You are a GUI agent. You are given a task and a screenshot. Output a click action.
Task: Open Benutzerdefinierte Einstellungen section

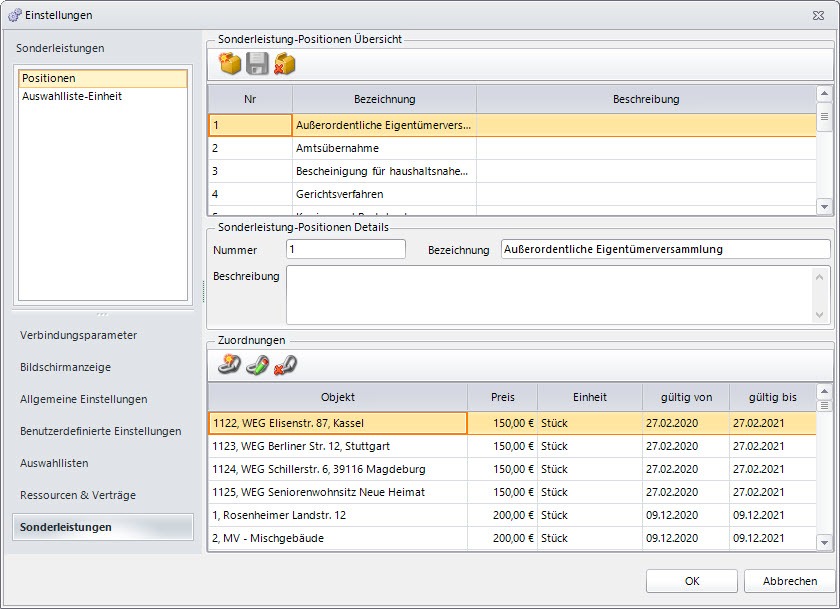pyautogui.click(x=101, y=431)
